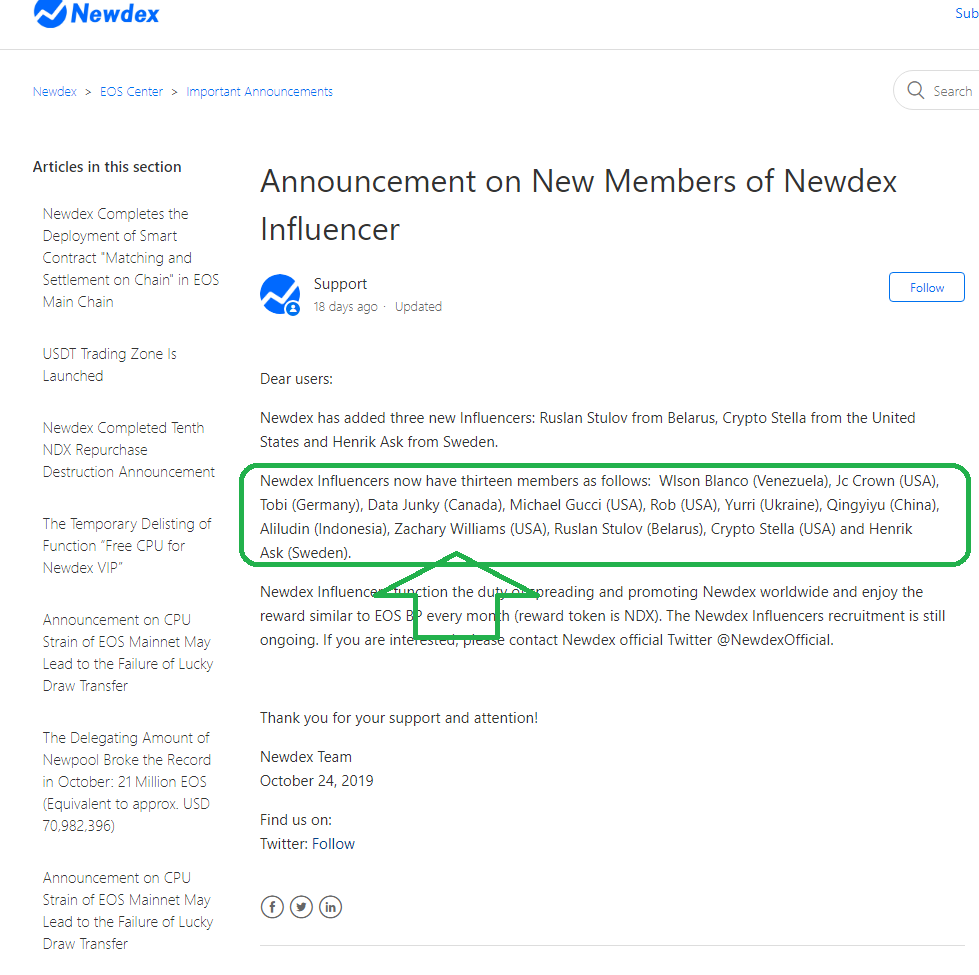Viewport: 979px width, 975px height.
Task: Open USDT Trading Zone Is Launched article
Action: tap(109, 365)
